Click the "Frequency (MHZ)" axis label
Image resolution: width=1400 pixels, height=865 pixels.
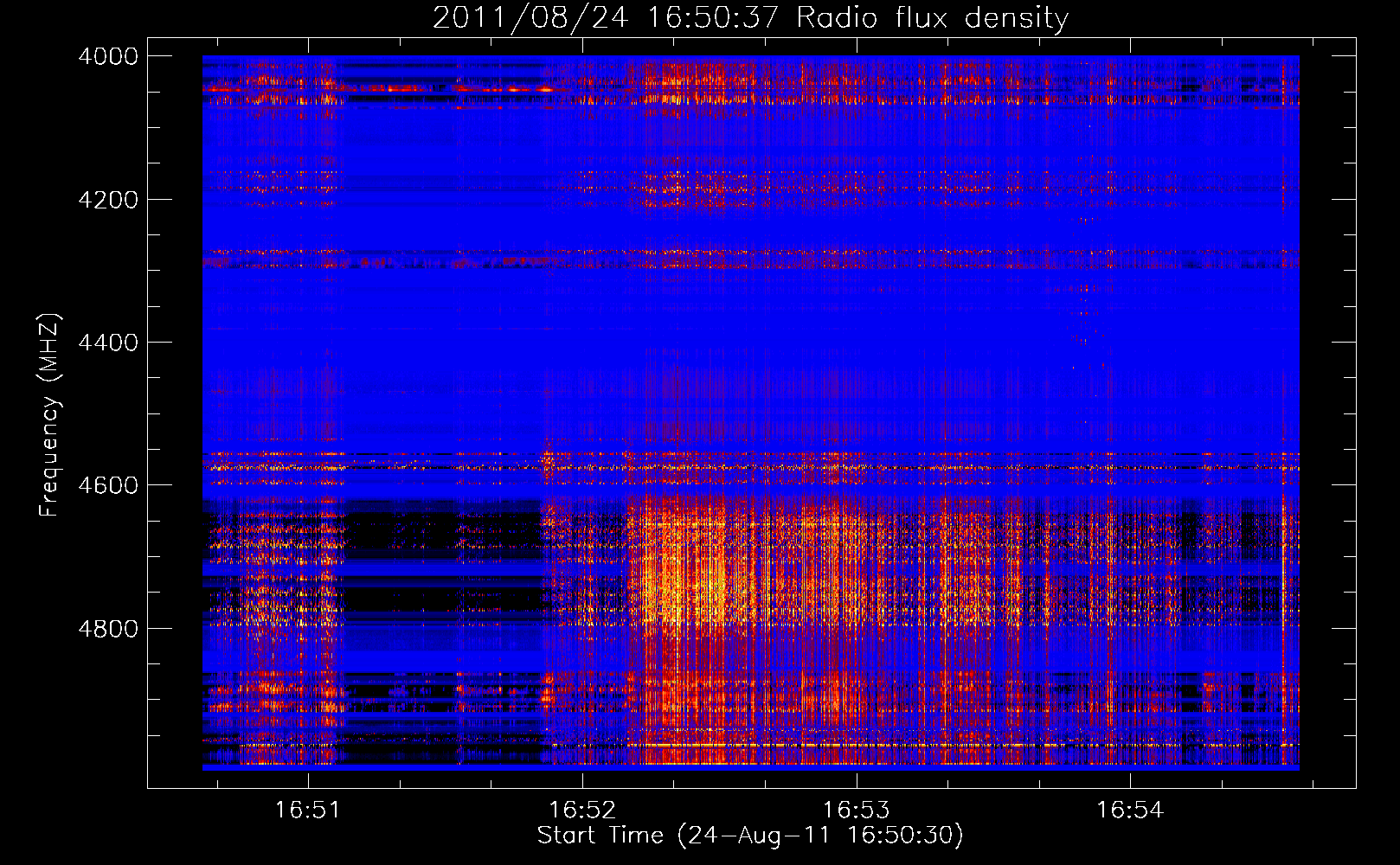point(49,415)
